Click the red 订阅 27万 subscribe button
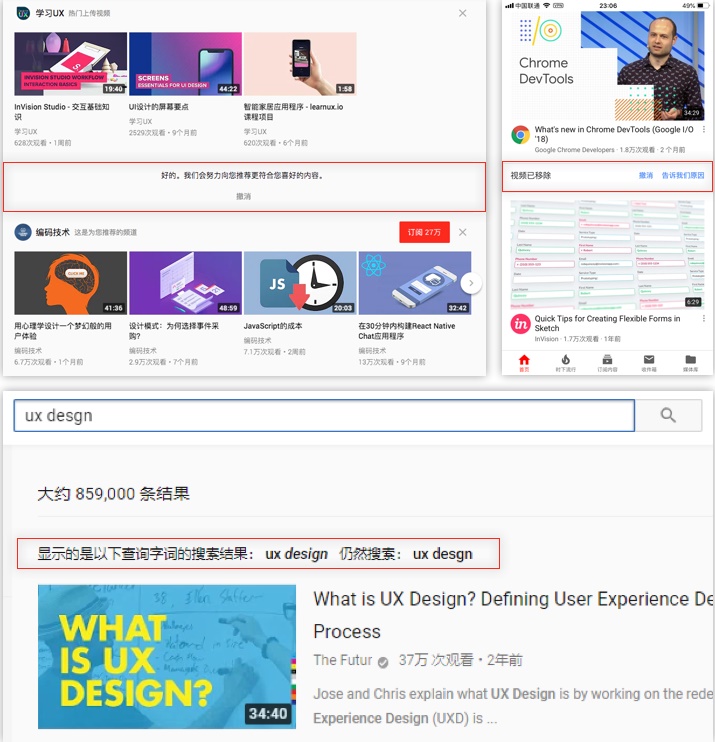715x742 pixels. [424, 232]
